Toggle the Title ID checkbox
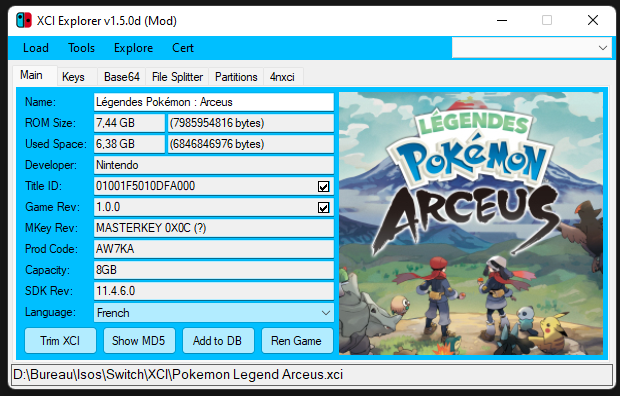 (323, 186)
